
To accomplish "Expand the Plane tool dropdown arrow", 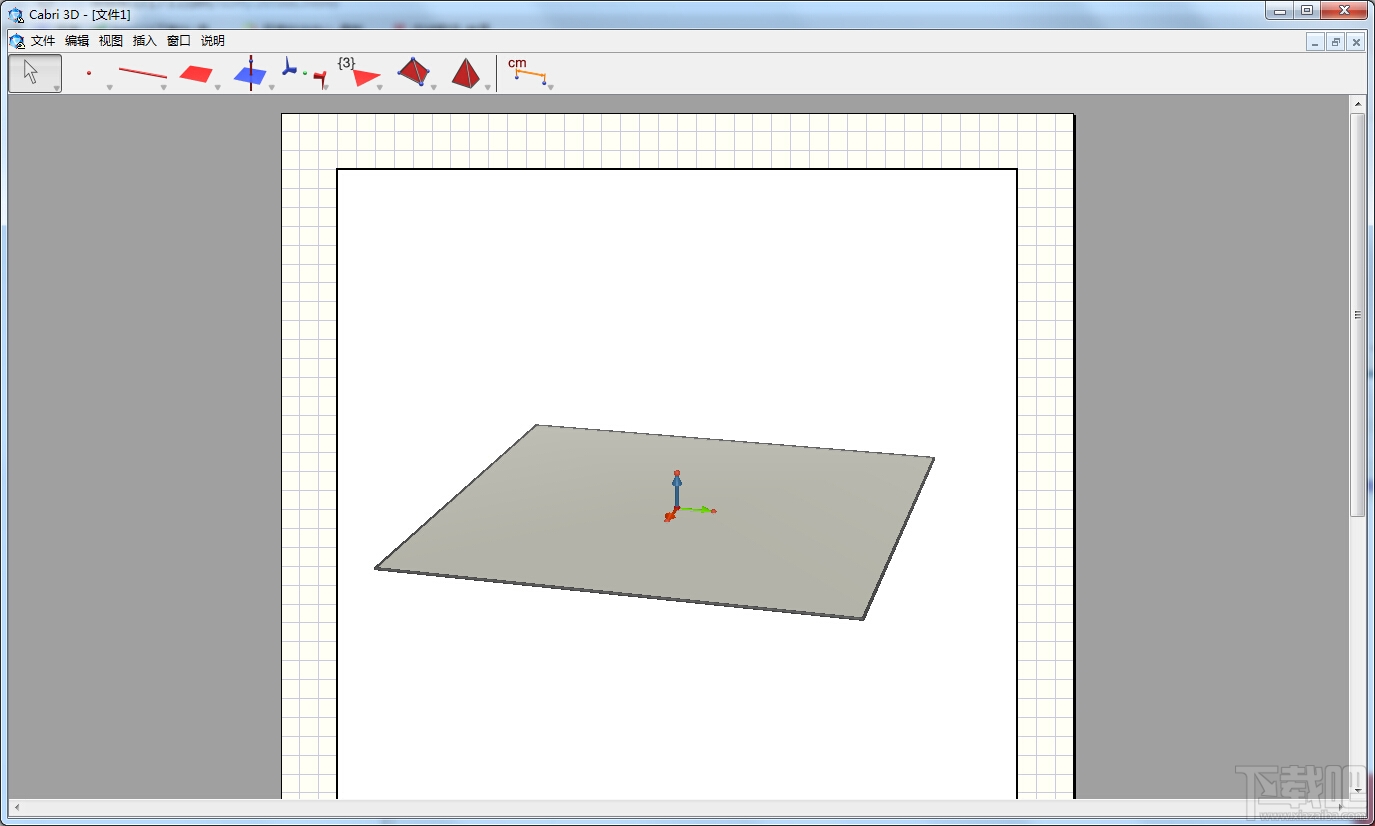I will click(217, 88).
